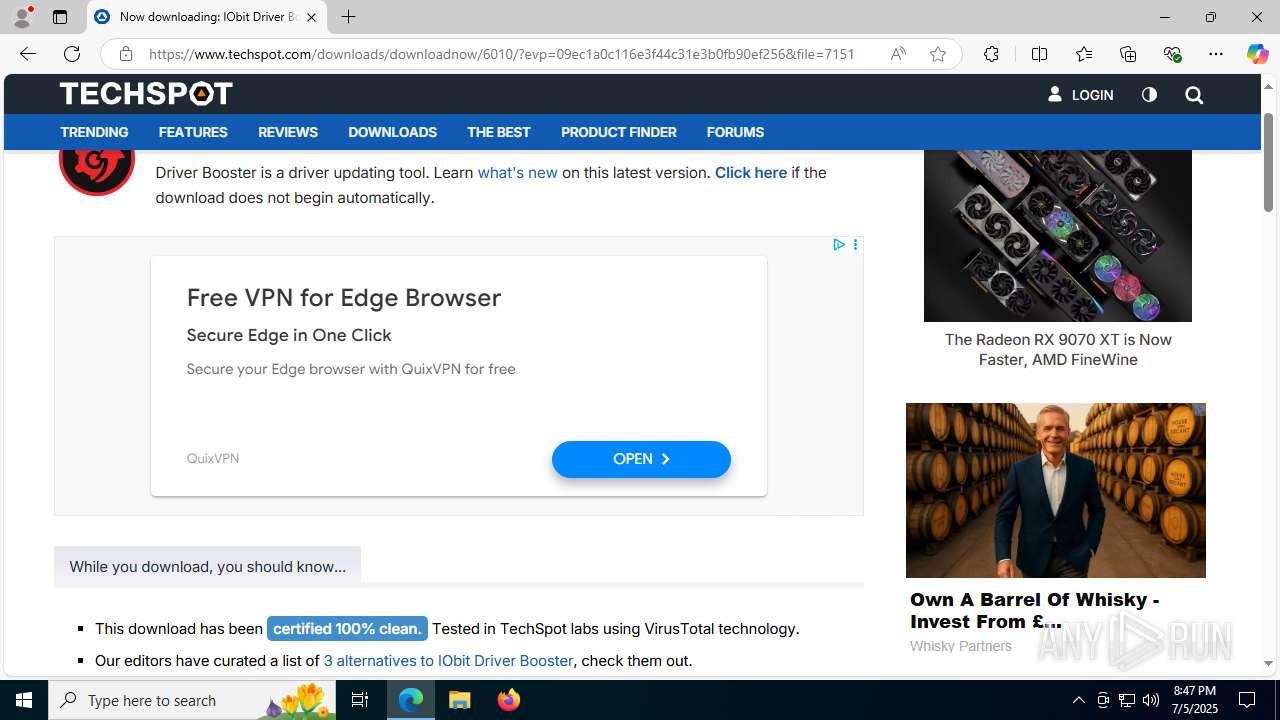Click the Whisky Partners sponsor label
1280x720 pixels.
coord(960,647)
